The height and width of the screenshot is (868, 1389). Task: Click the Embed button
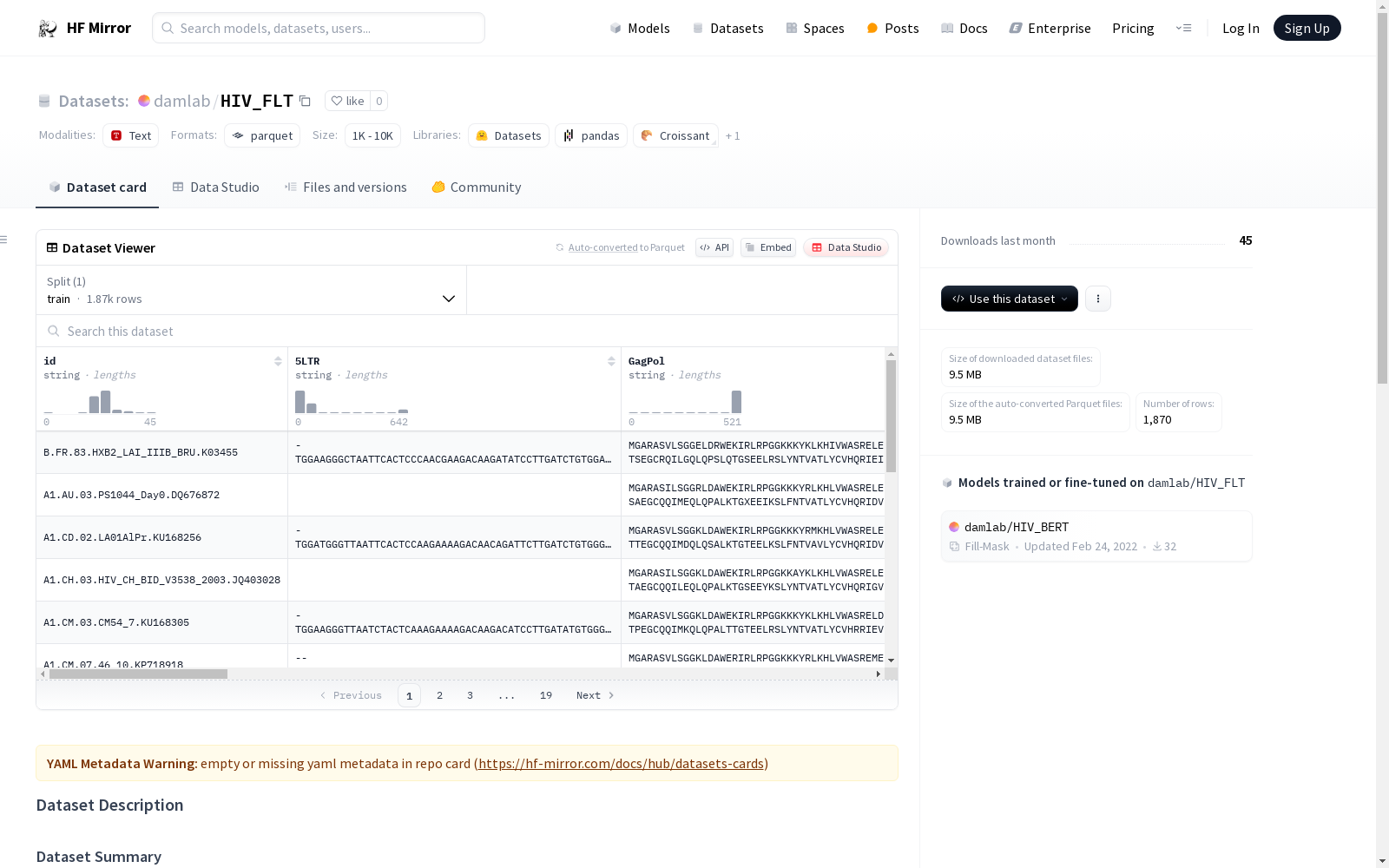(768, 247)
